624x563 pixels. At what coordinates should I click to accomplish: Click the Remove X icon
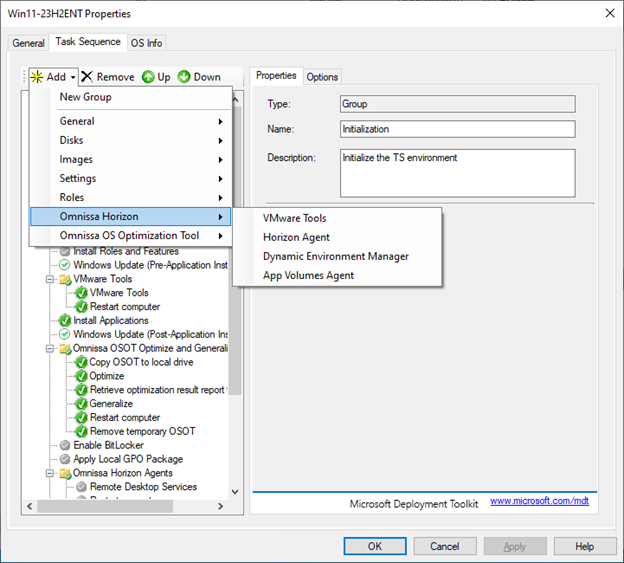[87, 76]
